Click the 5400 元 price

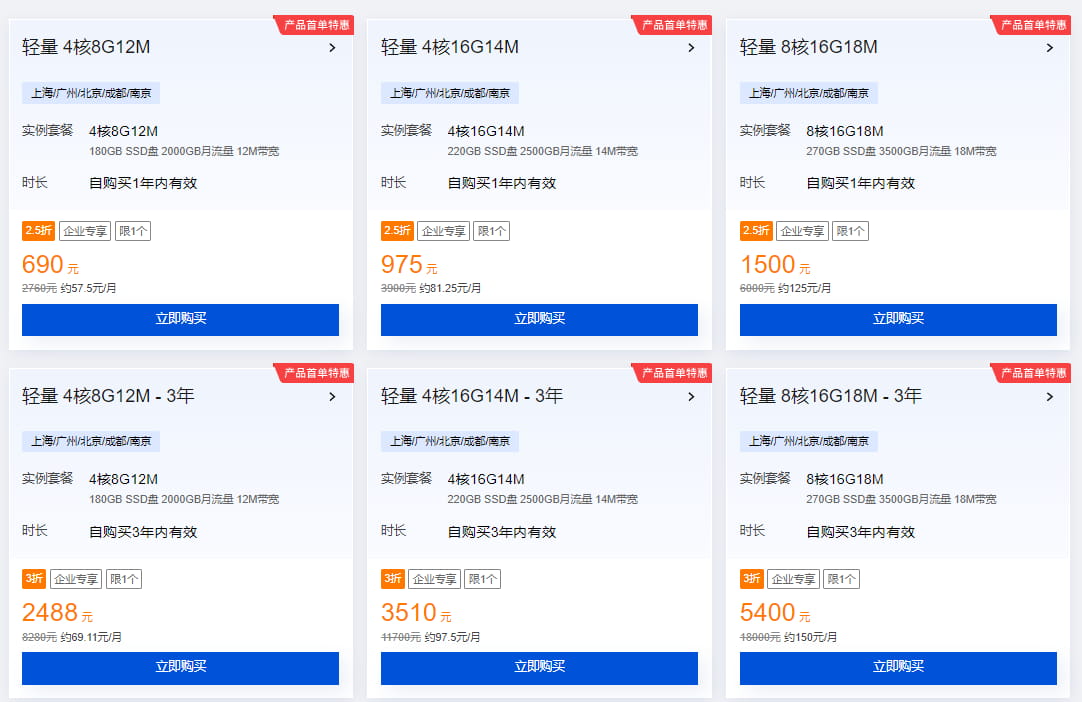pyautogui.click(x=775, y=612)
